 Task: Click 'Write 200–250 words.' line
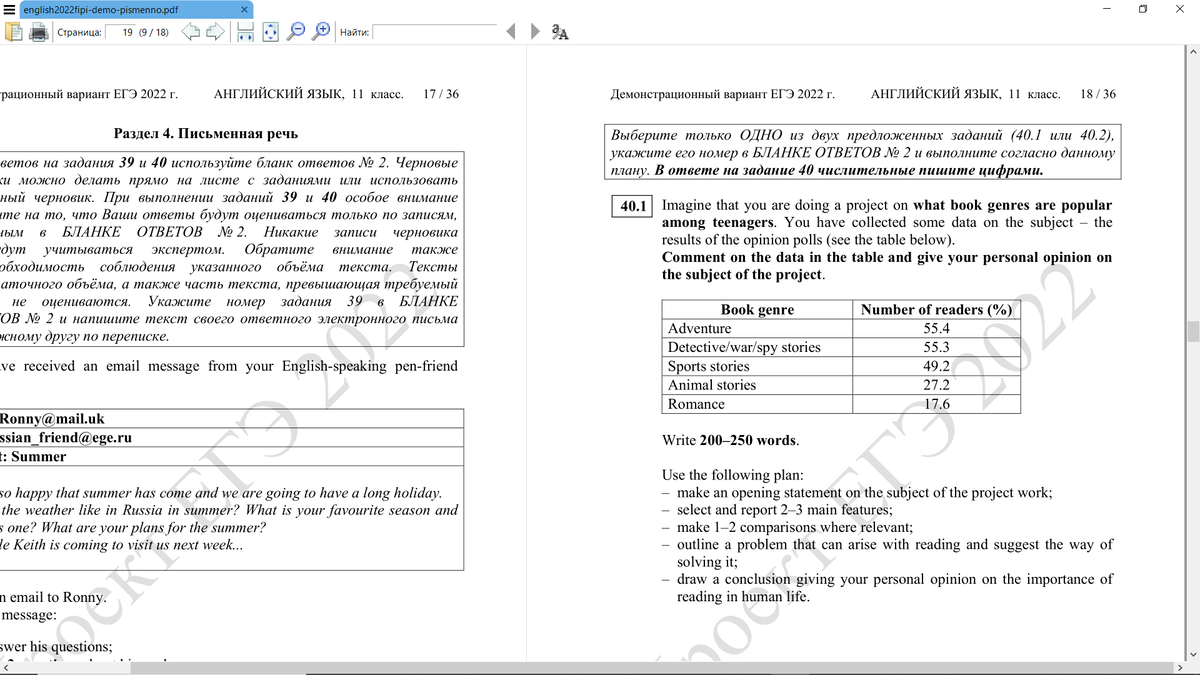click(x=730, y=440)
